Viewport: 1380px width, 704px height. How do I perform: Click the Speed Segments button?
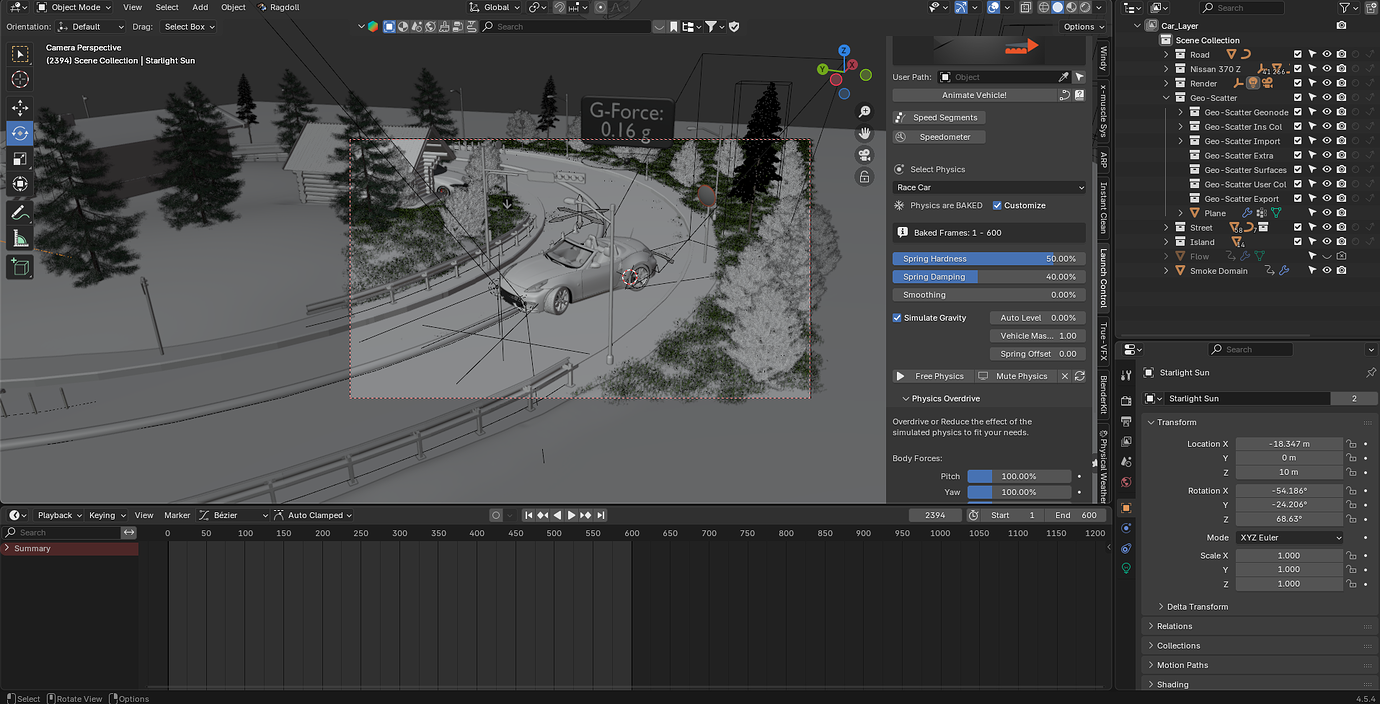[x=938, y=117]
